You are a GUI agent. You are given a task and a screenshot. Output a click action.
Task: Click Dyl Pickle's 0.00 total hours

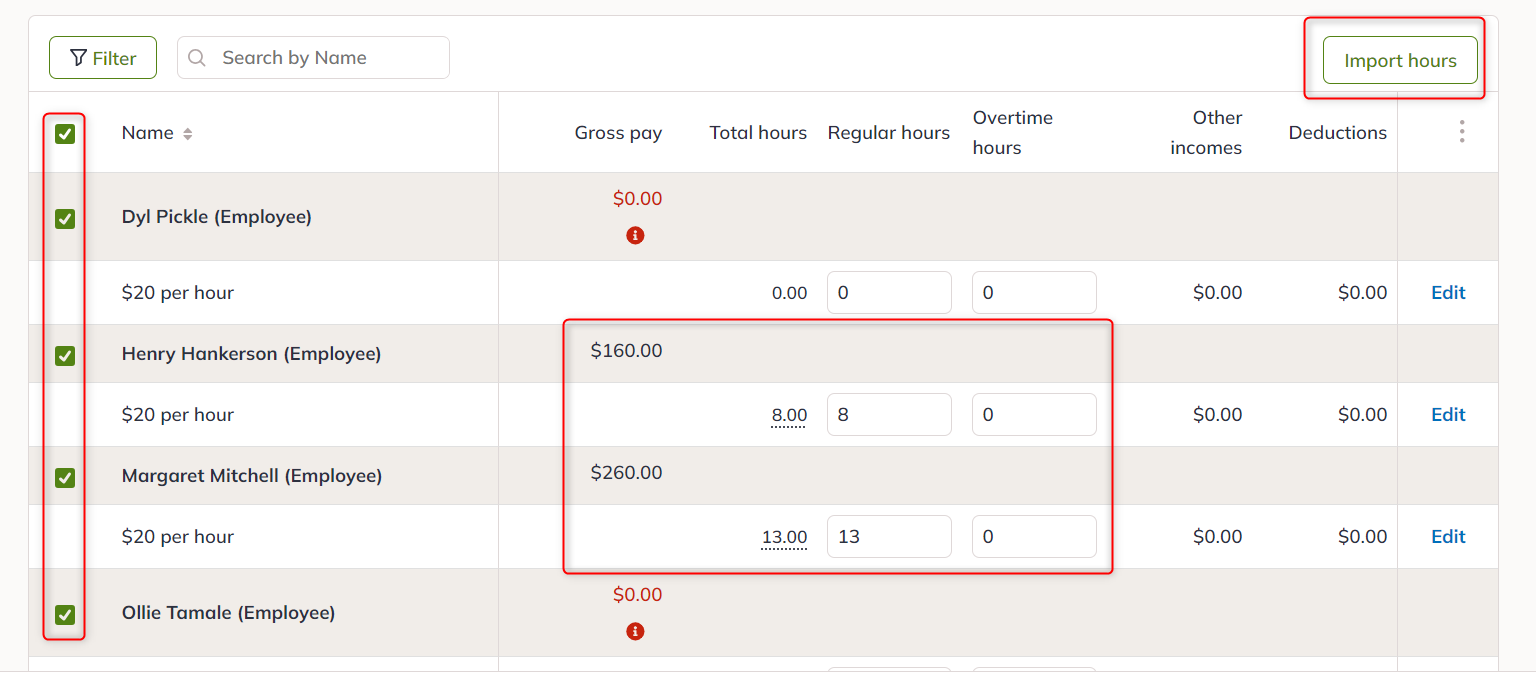[x=789, y=293]
